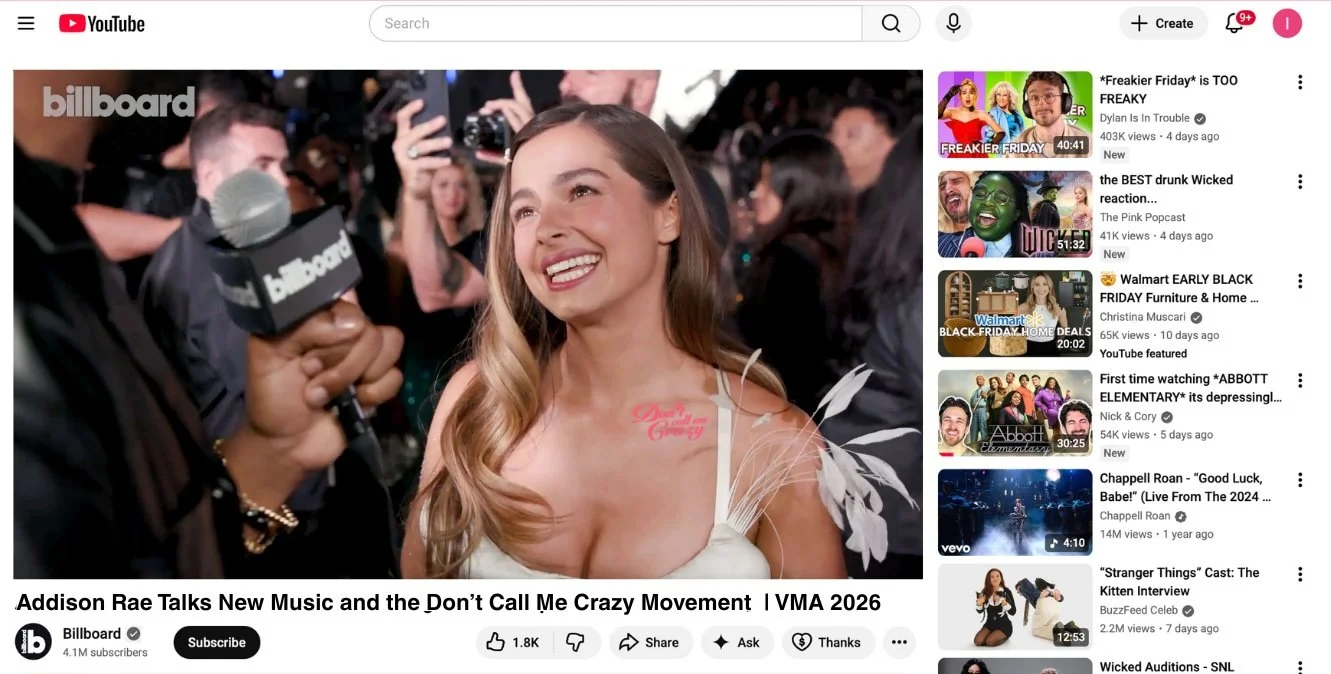The width and height of the screenshot is (1331, 674).
Task: Like the video with thumbs up
Action: pos(512,643)
